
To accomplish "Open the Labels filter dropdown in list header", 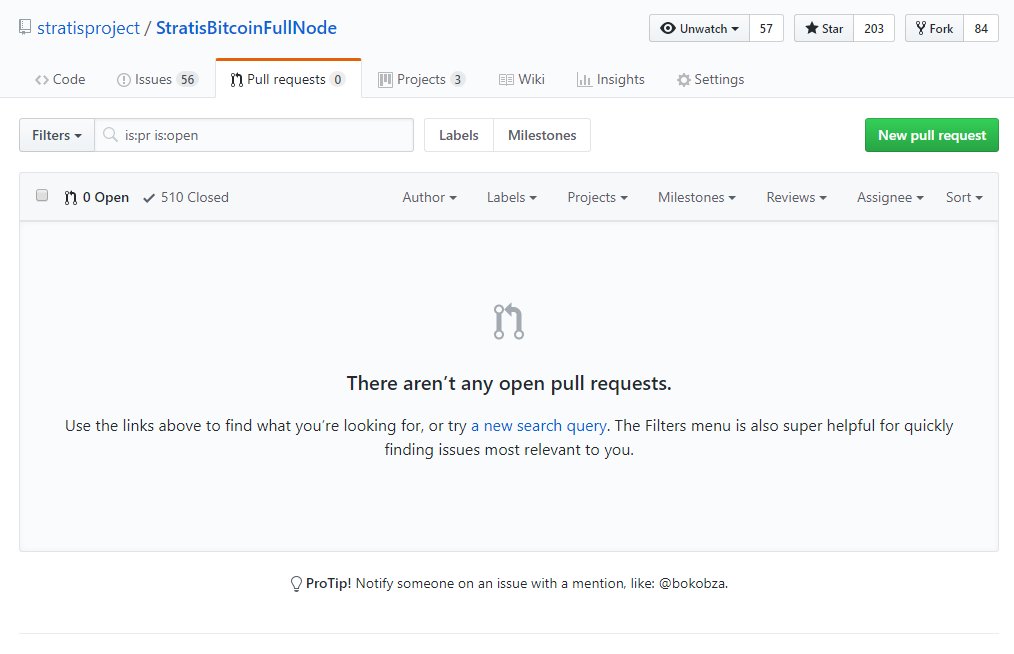I will (x=512, y=197).
